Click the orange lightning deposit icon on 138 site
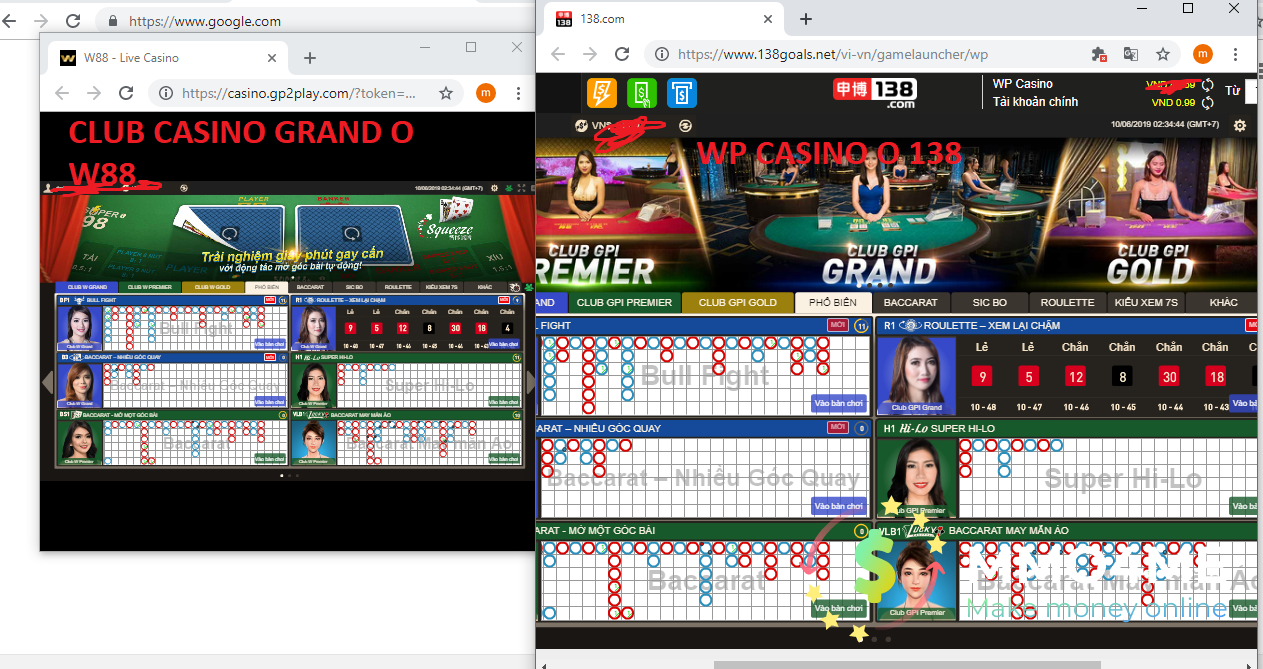 tap(602, 93)
